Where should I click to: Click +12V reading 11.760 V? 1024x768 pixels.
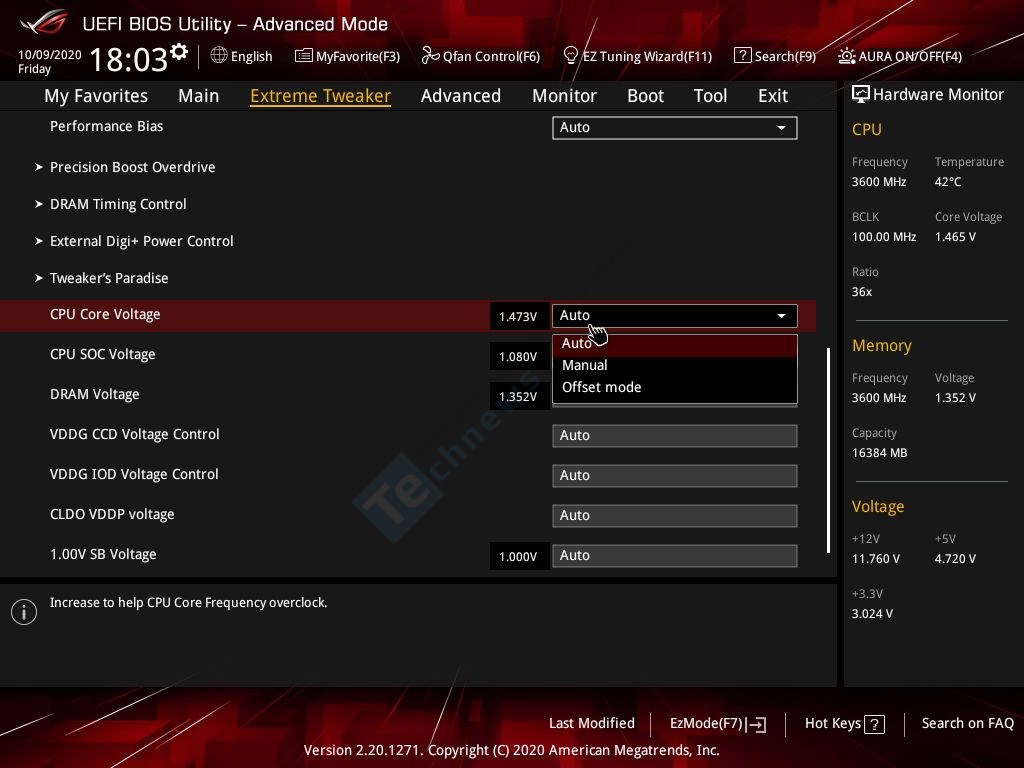[x=876, y=559]
